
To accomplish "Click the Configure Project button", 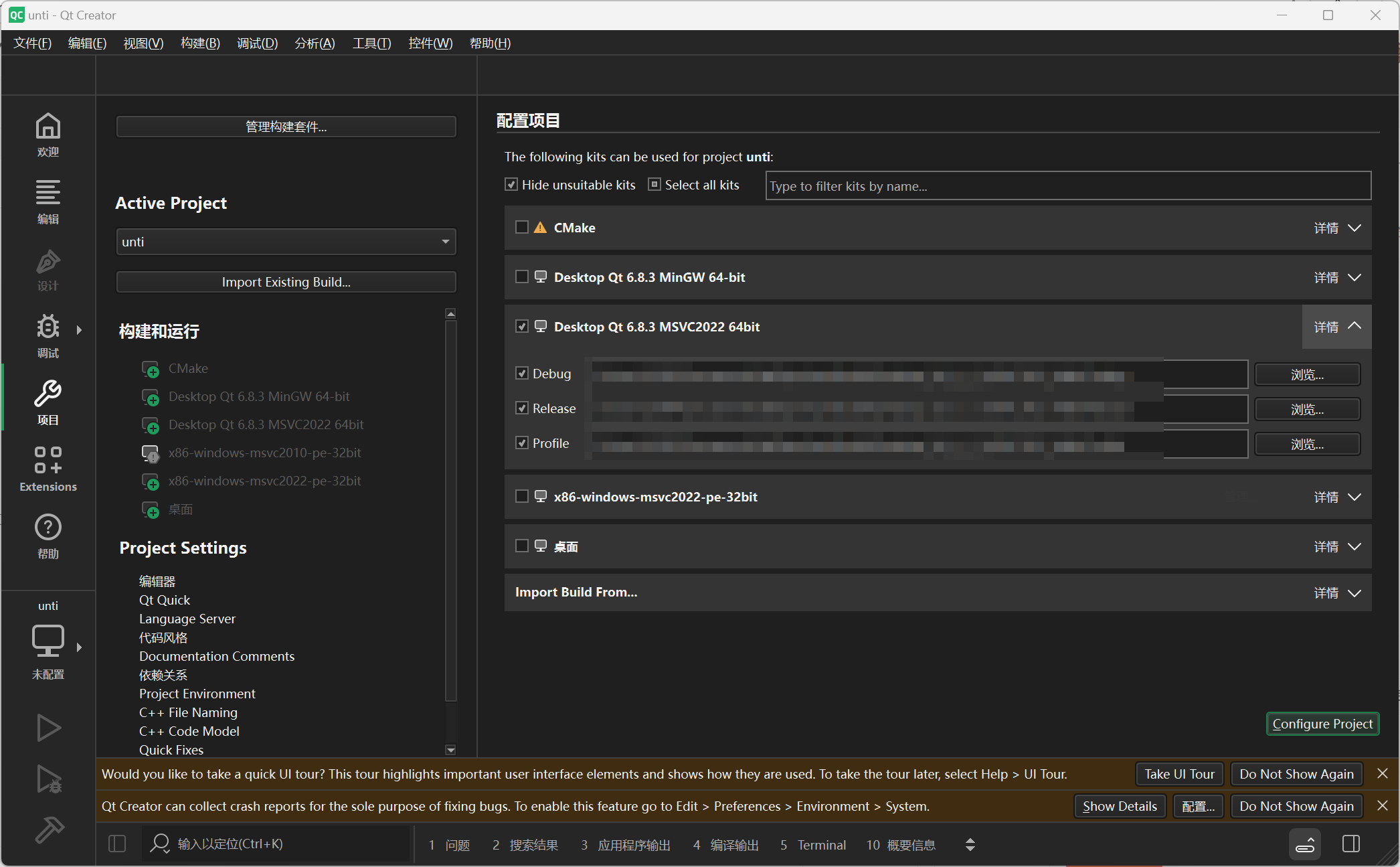I will (1322, 724).
